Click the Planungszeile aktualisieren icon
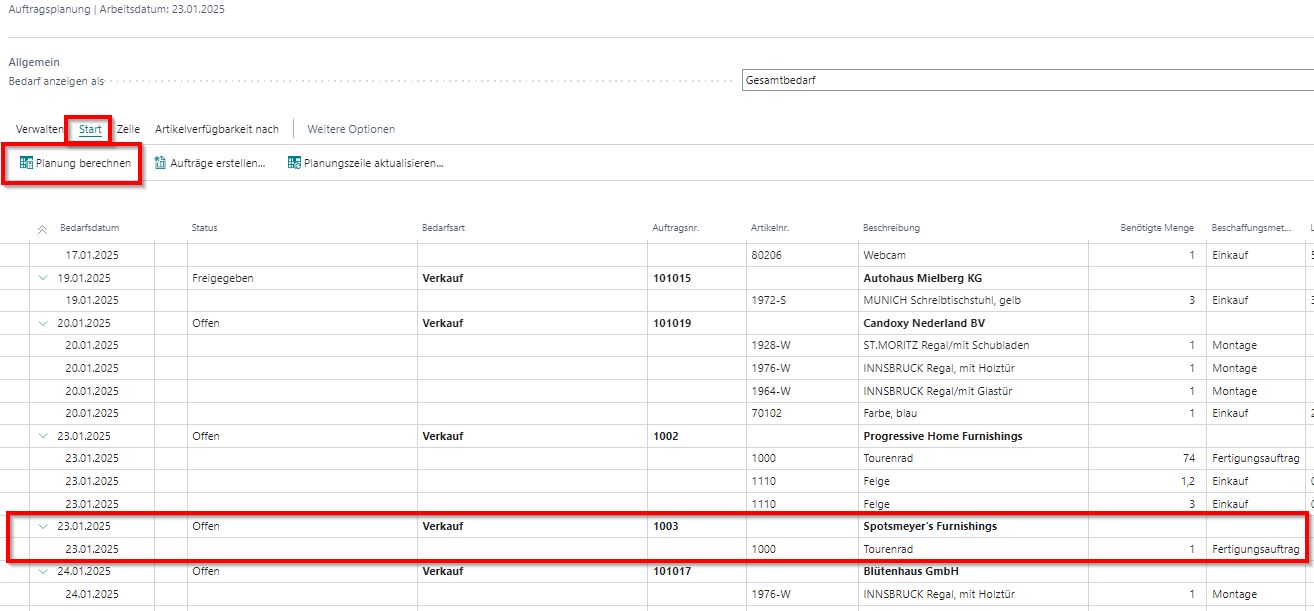Screen dimensions: 1314x611 click(294, 163)
